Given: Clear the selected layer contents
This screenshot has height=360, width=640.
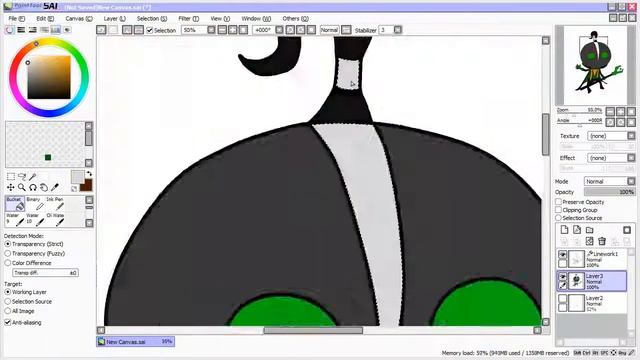Looking at the screenshot, I should pyautogui.click(x=589, y=241).
